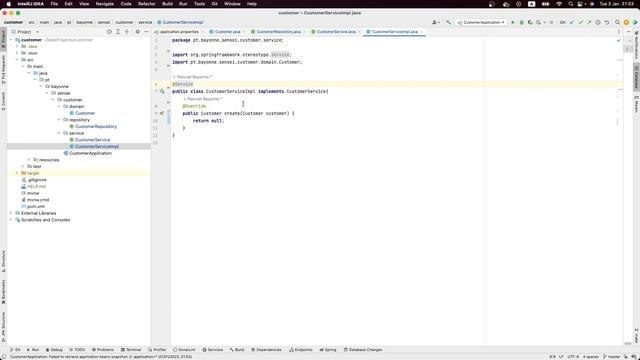Open the Run tool window button

tap(33, 350)
